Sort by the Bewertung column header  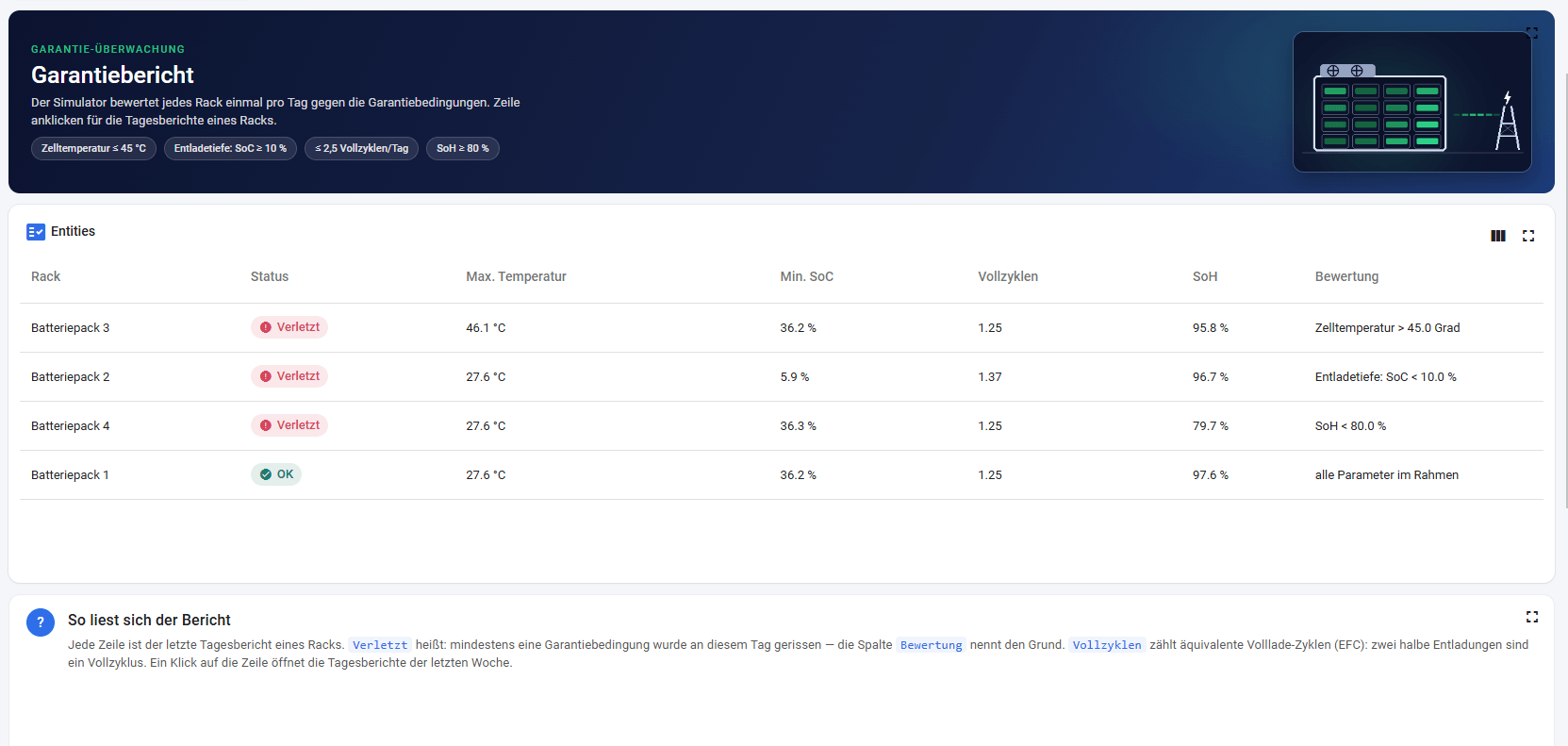tap(1346, 276)
